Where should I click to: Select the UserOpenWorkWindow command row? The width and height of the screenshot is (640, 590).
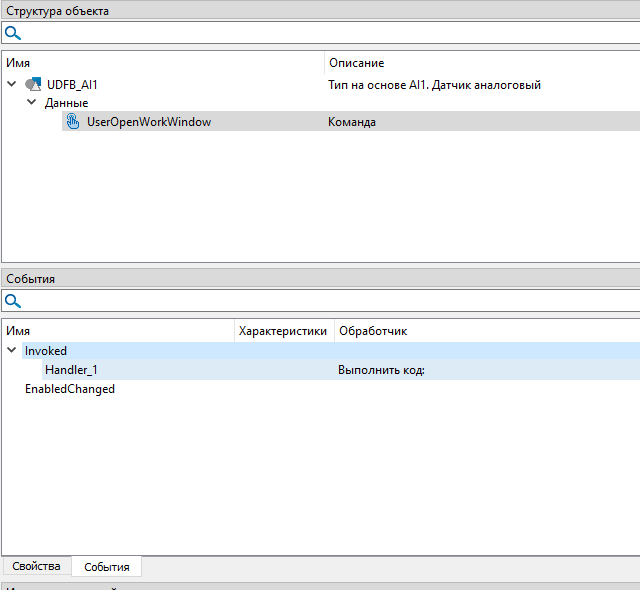149,122
